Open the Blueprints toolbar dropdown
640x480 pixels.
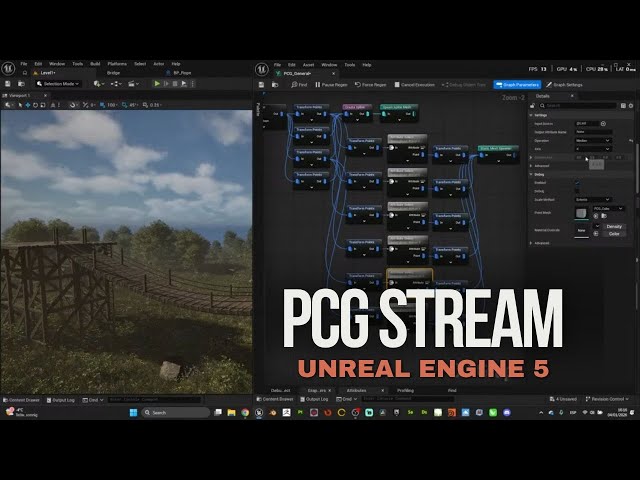(116, 84)
